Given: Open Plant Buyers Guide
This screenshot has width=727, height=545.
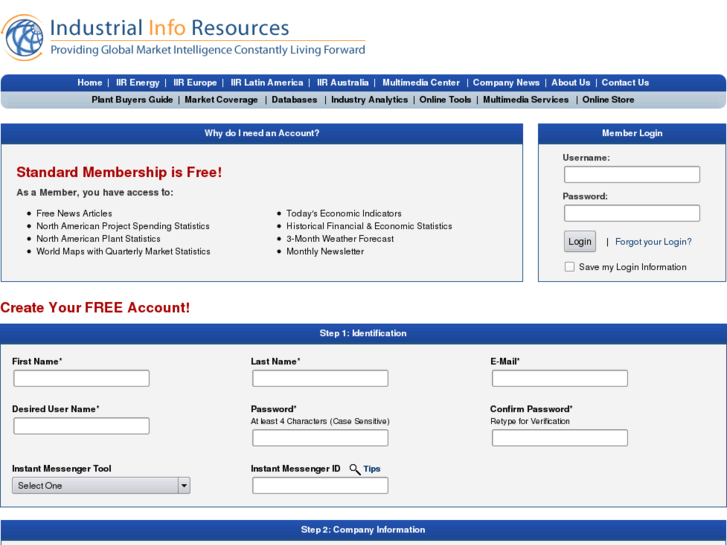Looking at the screenshot, I should 132,100.
